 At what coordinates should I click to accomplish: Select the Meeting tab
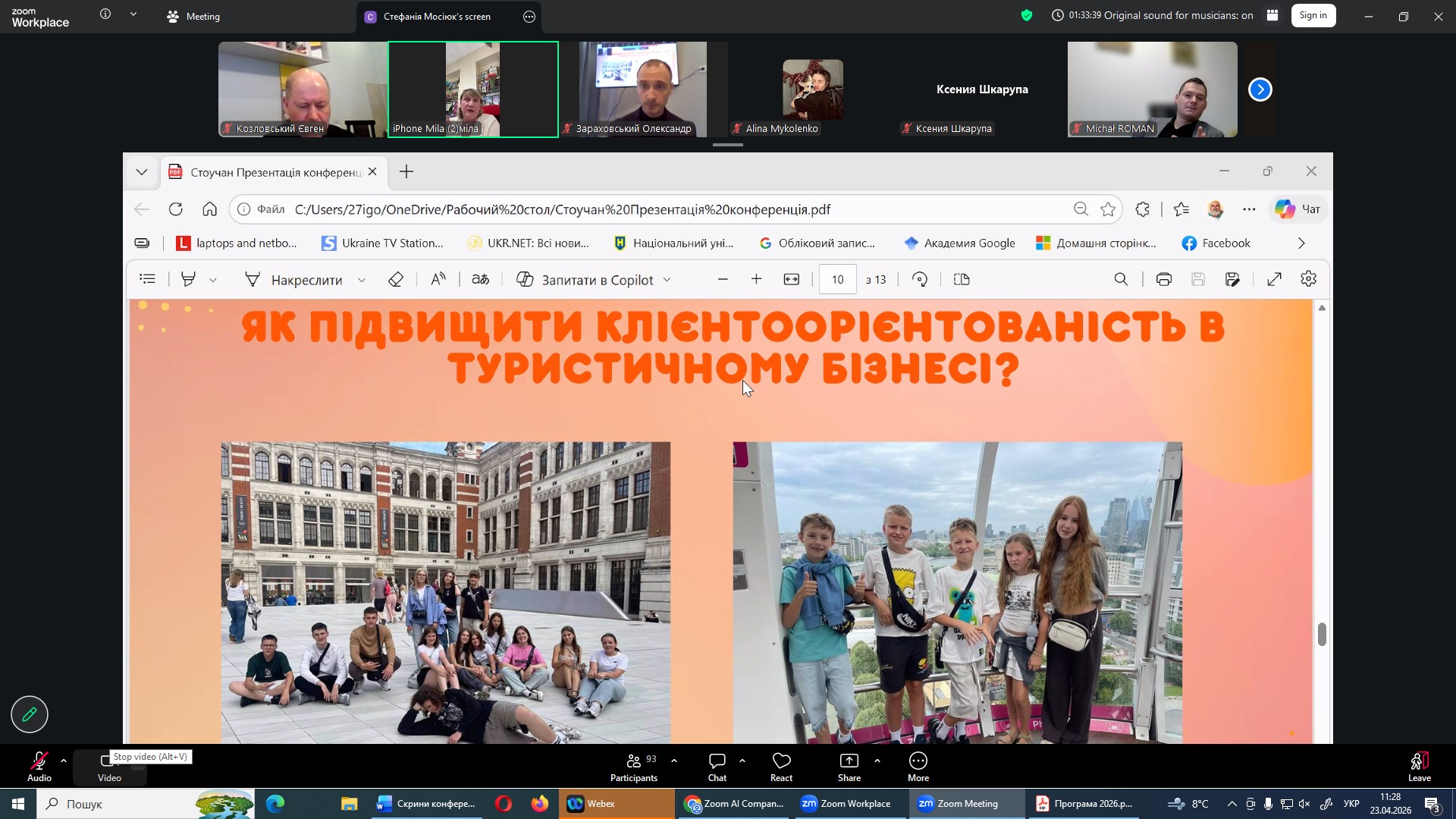(194, 16)
